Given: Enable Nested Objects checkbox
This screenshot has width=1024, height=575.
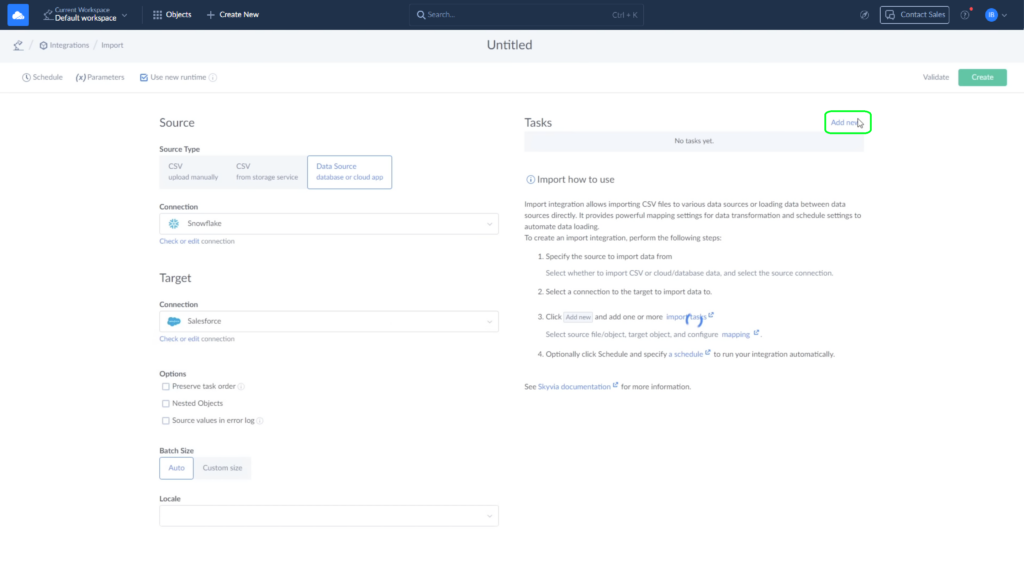Looking at the screenshot, I should coord(166,404).
